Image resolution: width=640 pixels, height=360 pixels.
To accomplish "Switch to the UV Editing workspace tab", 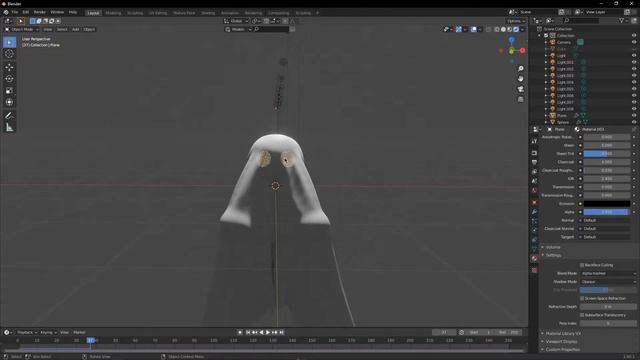I will click(x=158, y=13).
